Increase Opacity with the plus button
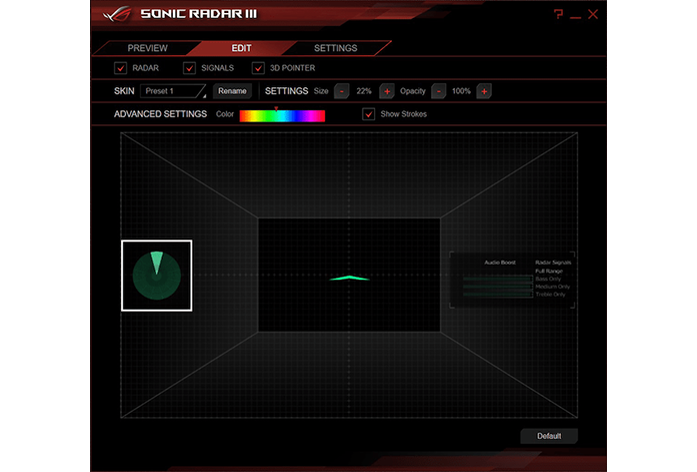Image resolution: width=697 pixels, height=472 pixels. pos(484,91)
